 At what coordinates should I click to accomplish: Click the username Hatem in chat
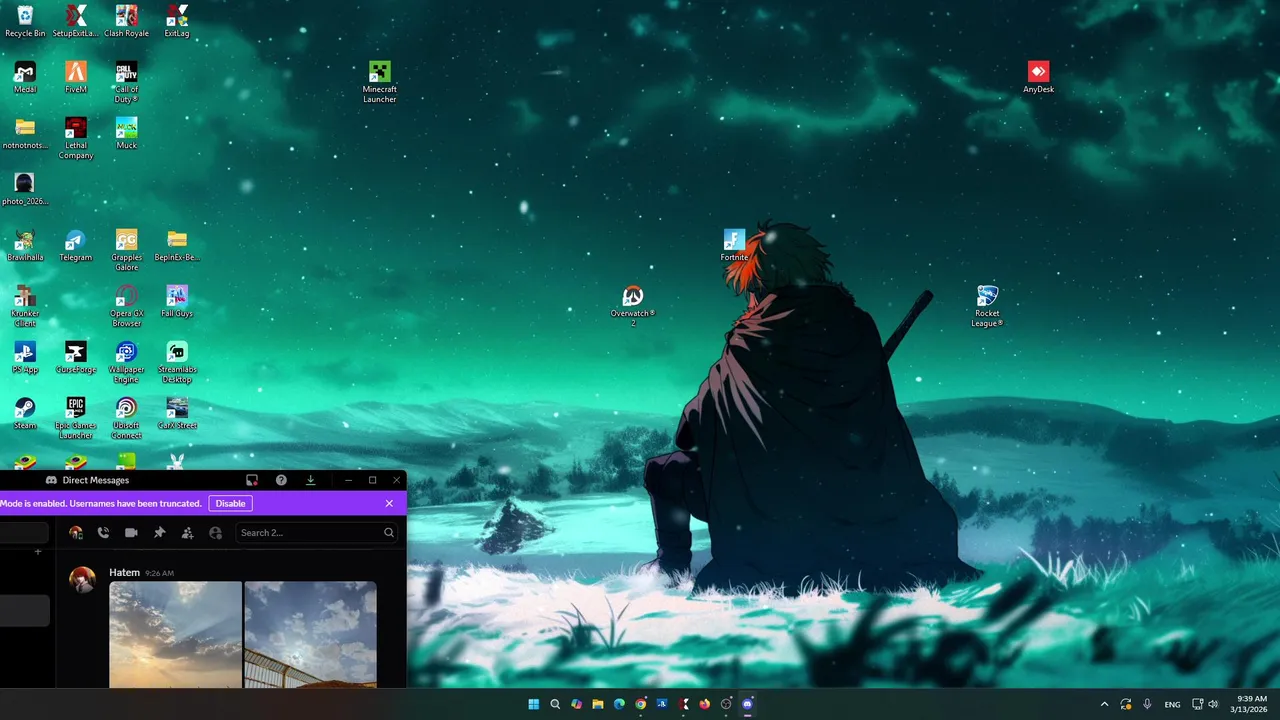(124, 573)
